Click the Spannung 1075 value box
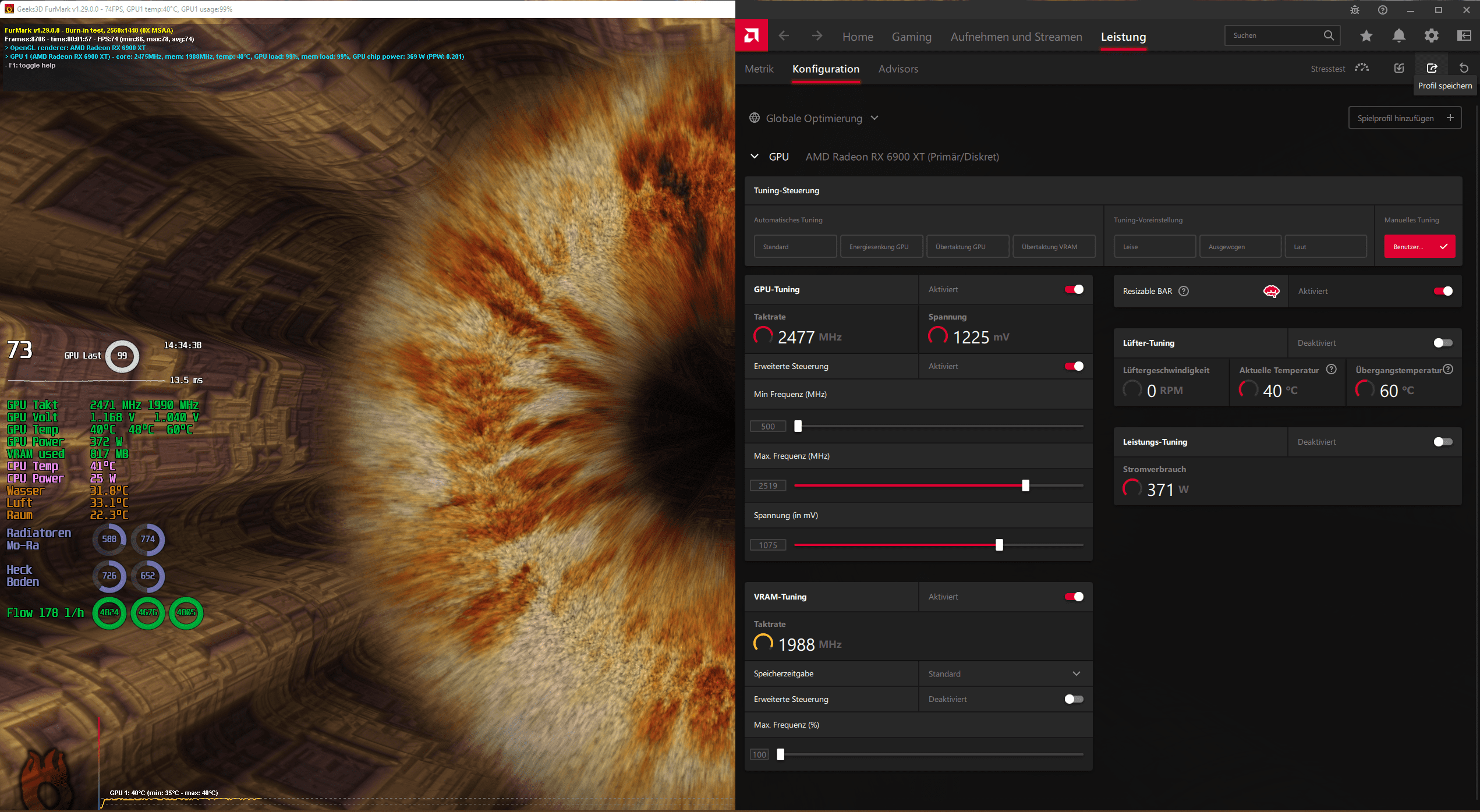 click(768, 545)
